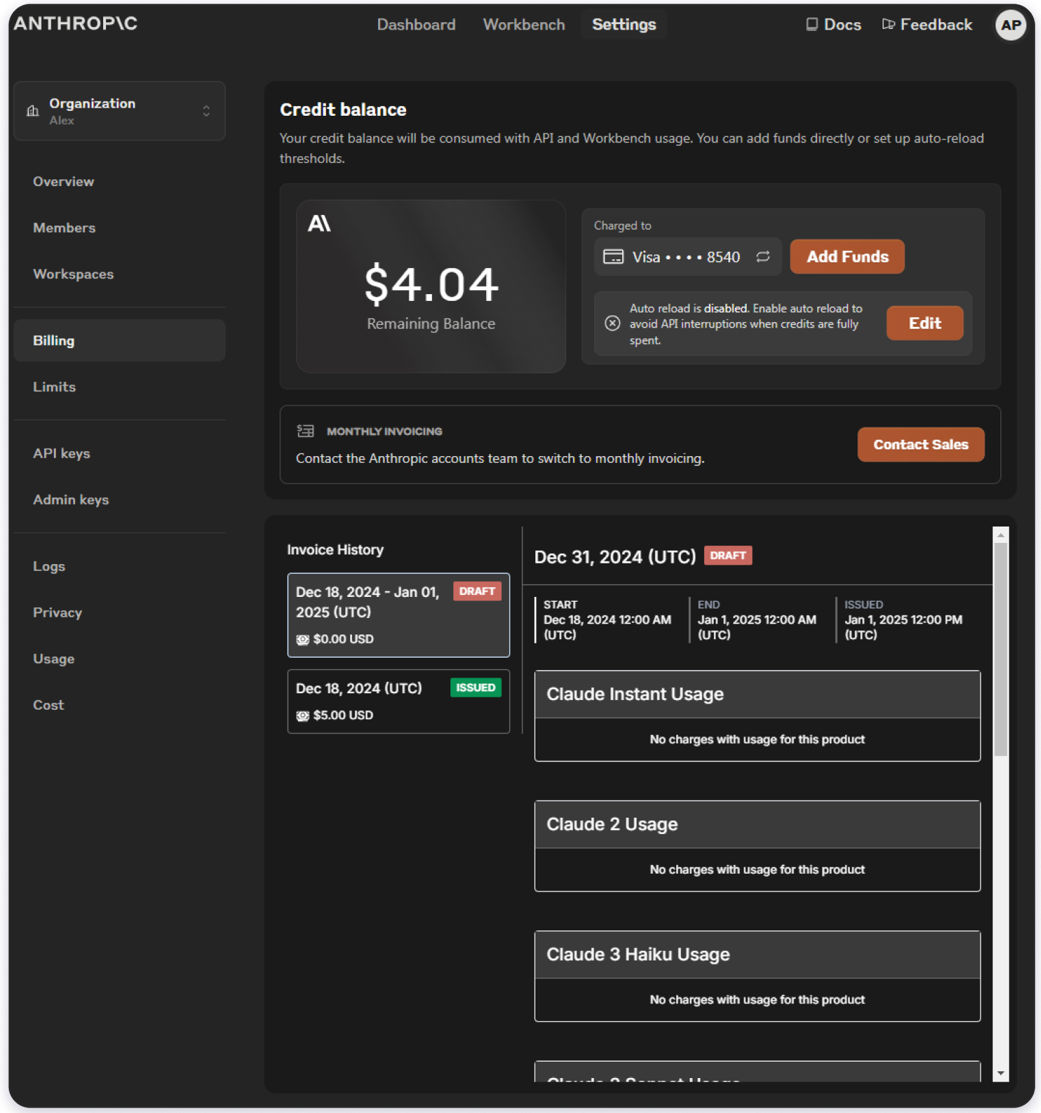The image size is (1041, 1113).
Task: Click the Contact Sales button
Action: 920,444
